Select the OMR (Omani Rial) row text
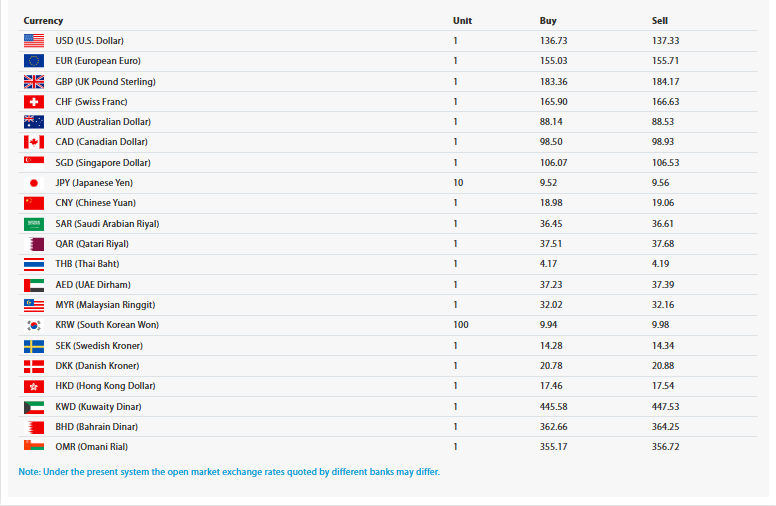Screen dimensions: 776x506 click(92, 447)
